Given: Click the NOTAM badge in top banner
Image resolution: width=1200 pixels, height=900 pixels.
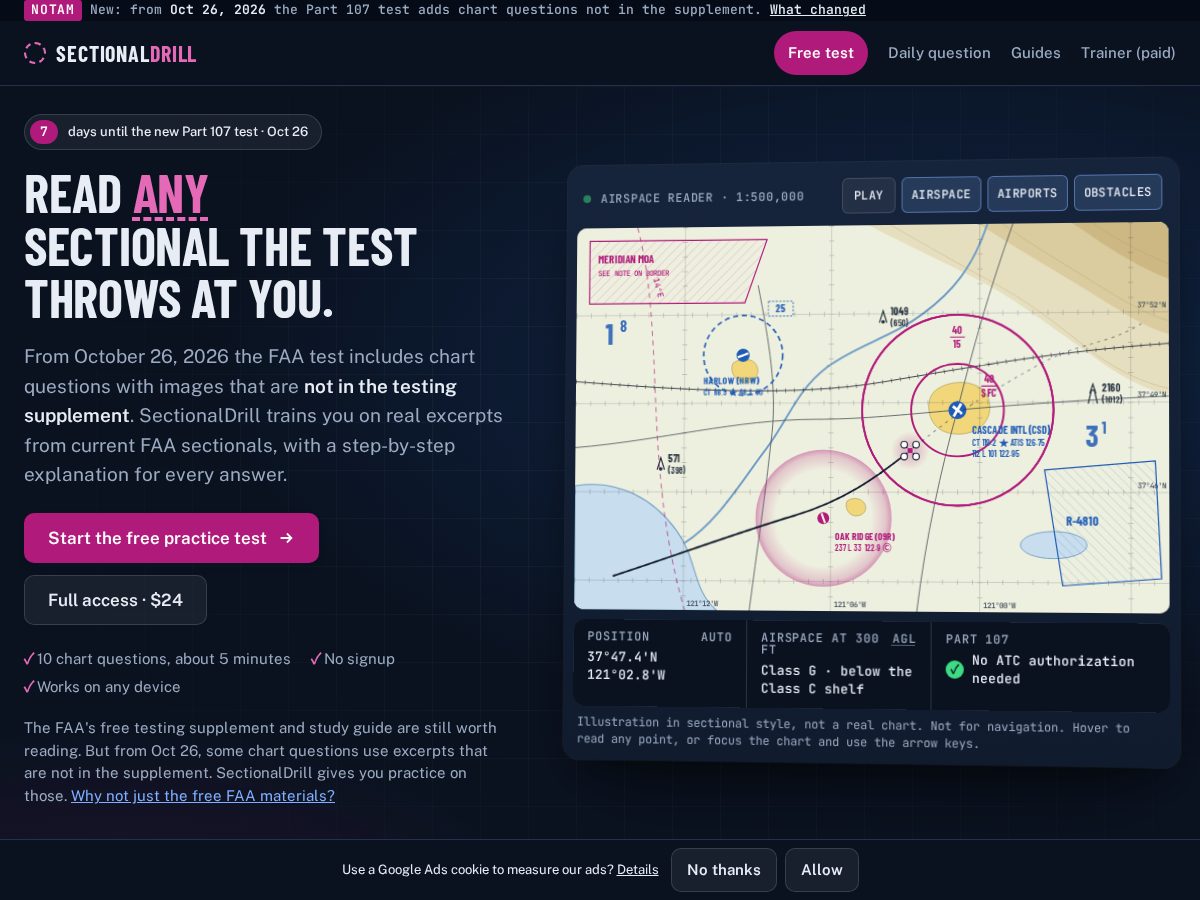Looking at the screenshot, I should (53, 9).
